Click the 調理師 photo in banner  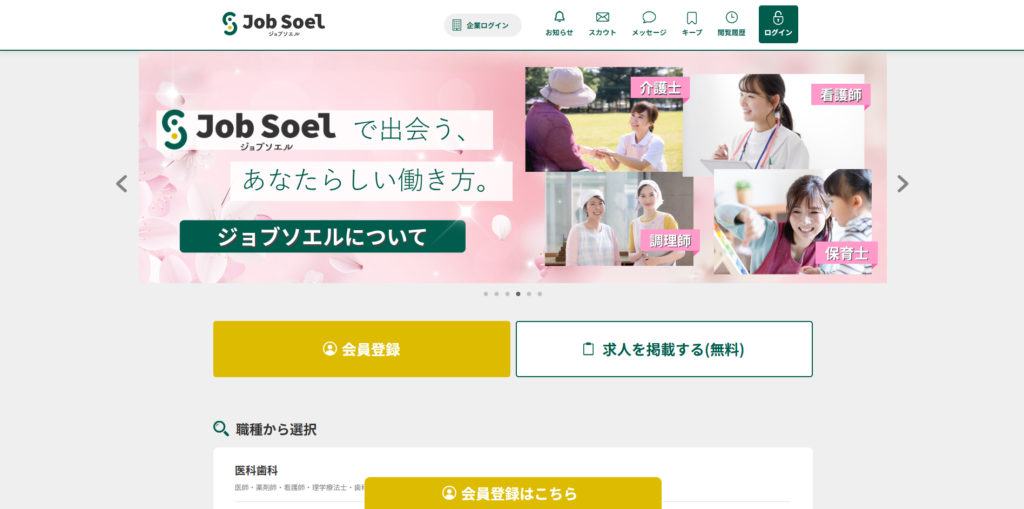click(x=619, y=219)
